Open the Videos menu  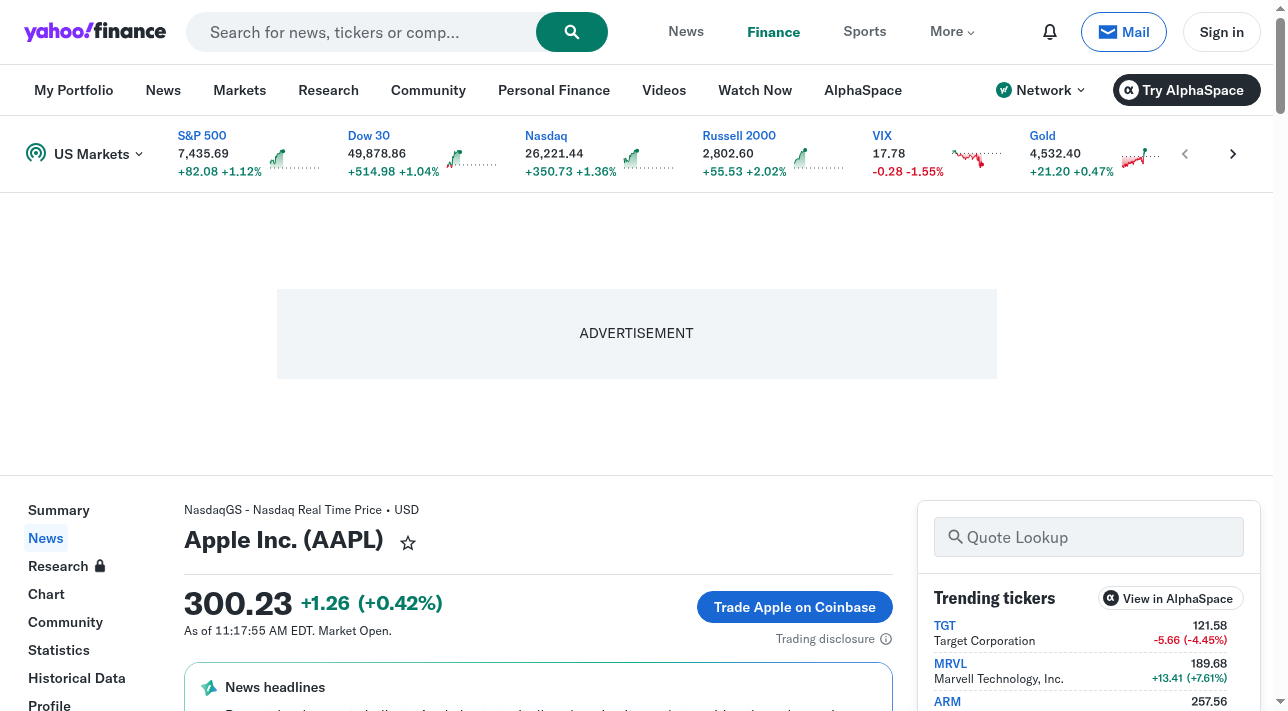(664, 90)
